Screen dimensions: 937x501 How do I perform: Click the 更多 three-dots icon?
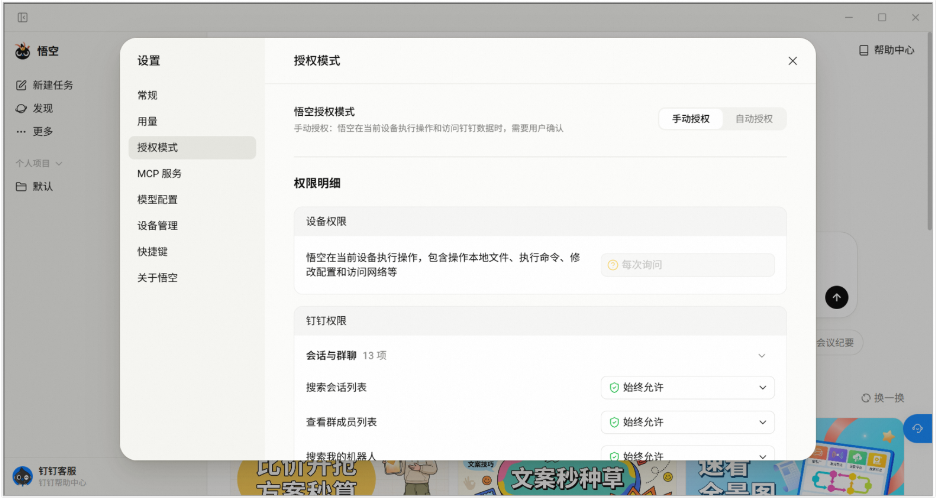(21, 132)
